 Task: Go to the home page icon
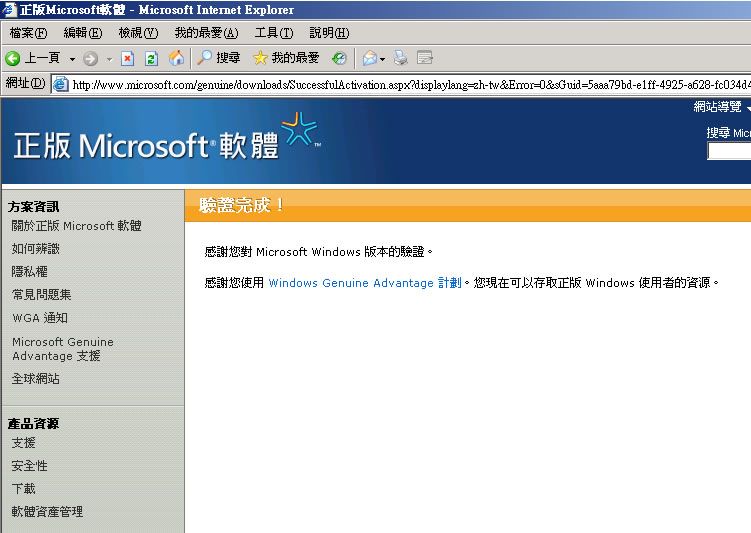tap(176, 58)
